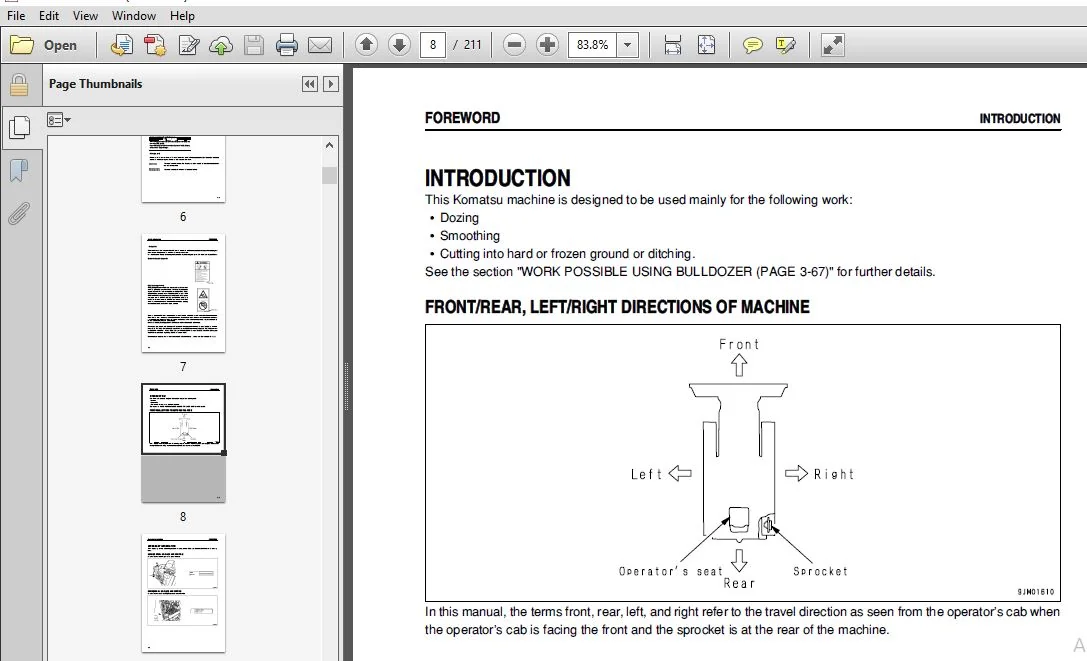The image size is (1087, 661).
Task: Click the Page Thumbnails panel title
Action: click(x=96, y=84)
